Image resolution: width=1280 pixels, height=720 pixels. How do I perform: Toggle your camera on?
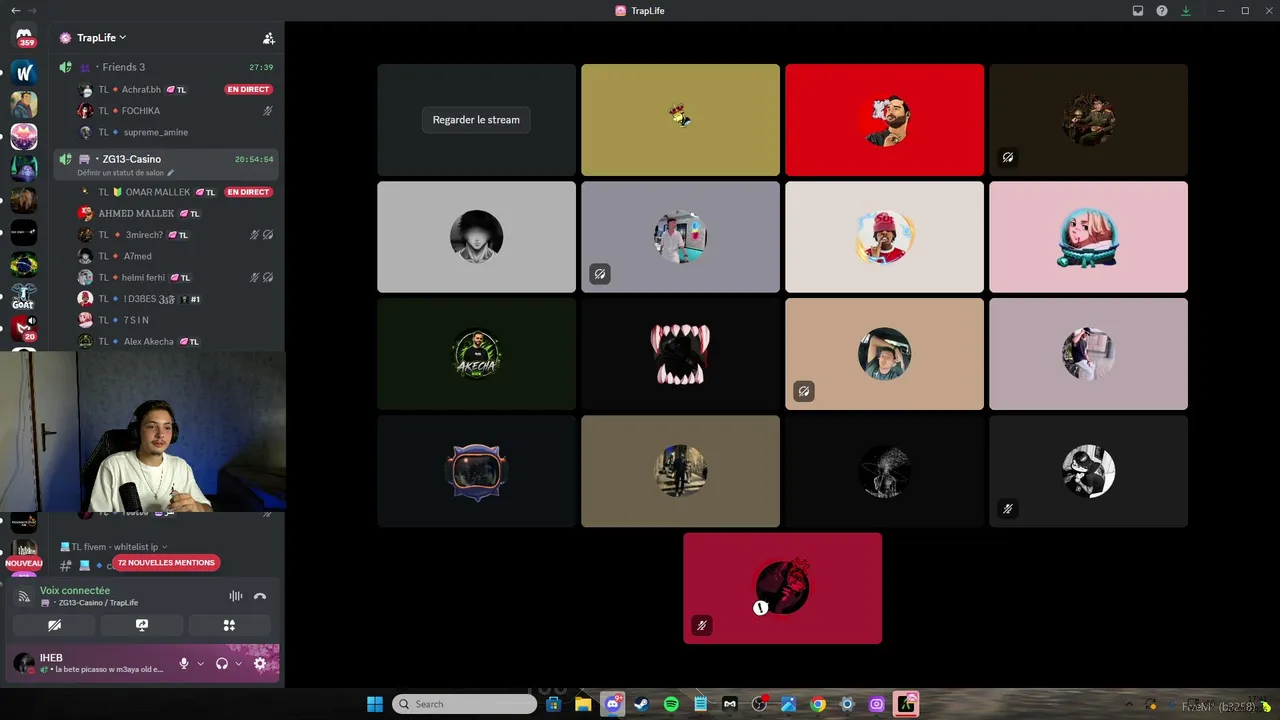coord(54,625)
